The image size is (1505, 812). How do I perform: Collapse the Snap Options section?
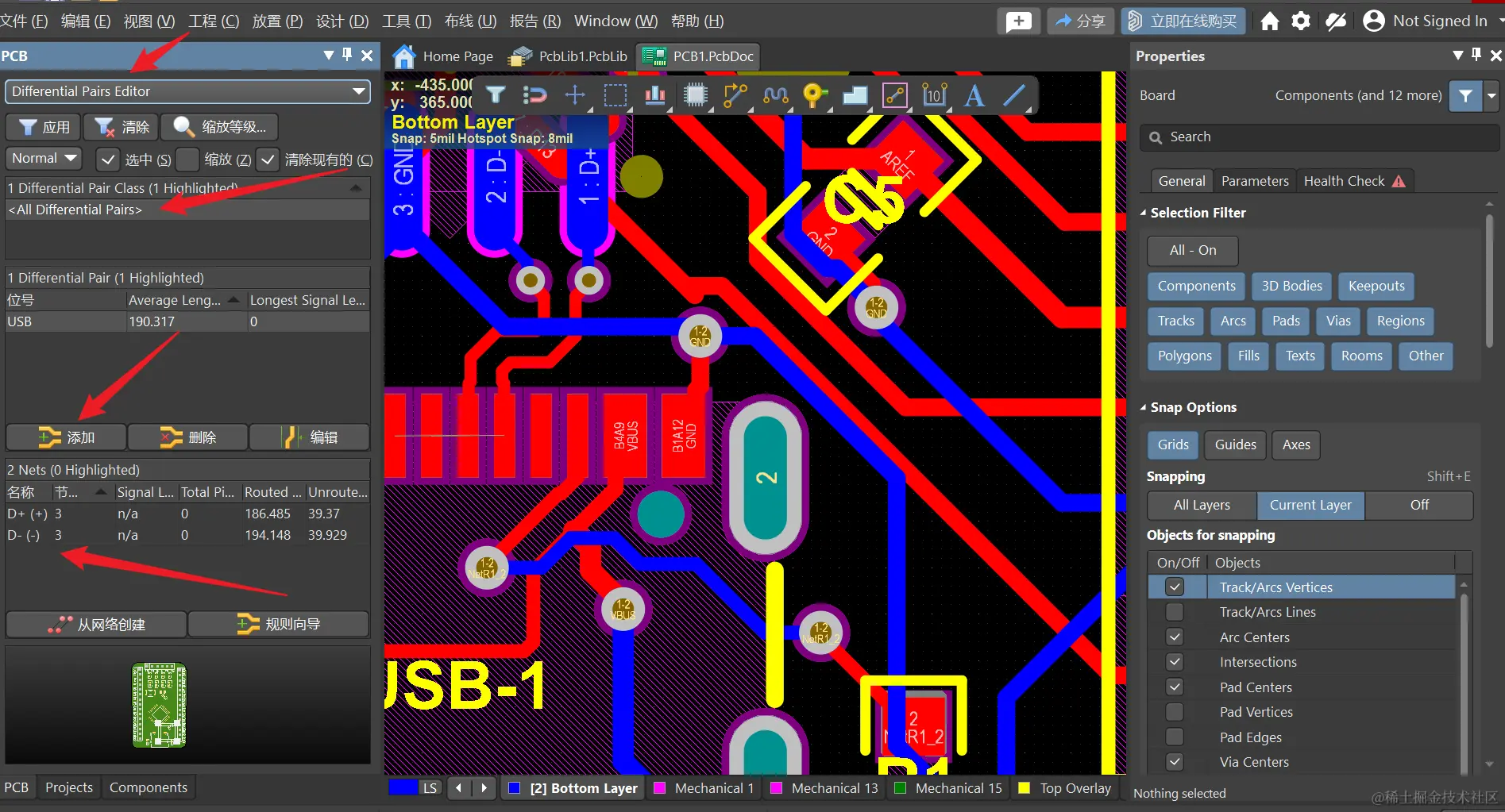coord(1144,407)
